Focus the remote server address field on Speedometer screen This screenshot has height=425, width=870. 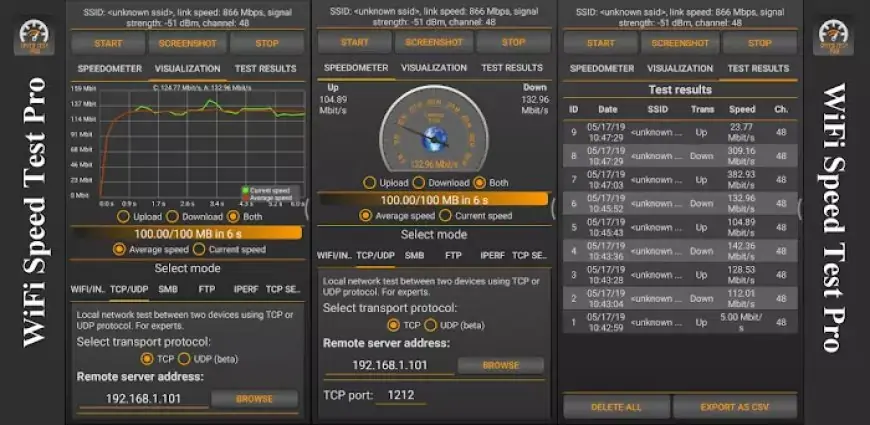pos(390,365)
